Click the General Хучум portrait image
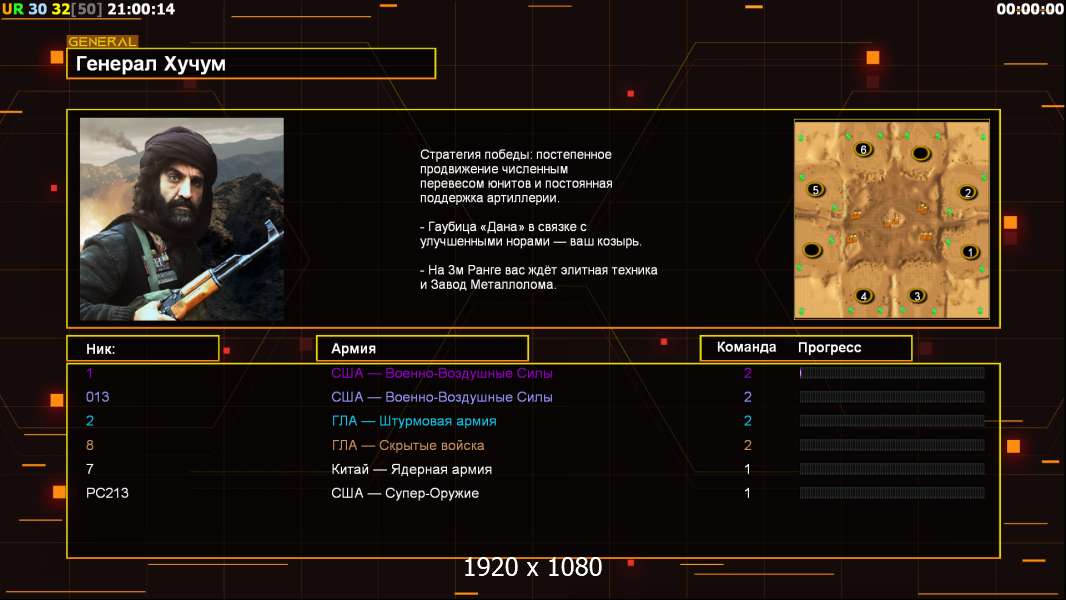1066x600 pixels. point(182,219)
